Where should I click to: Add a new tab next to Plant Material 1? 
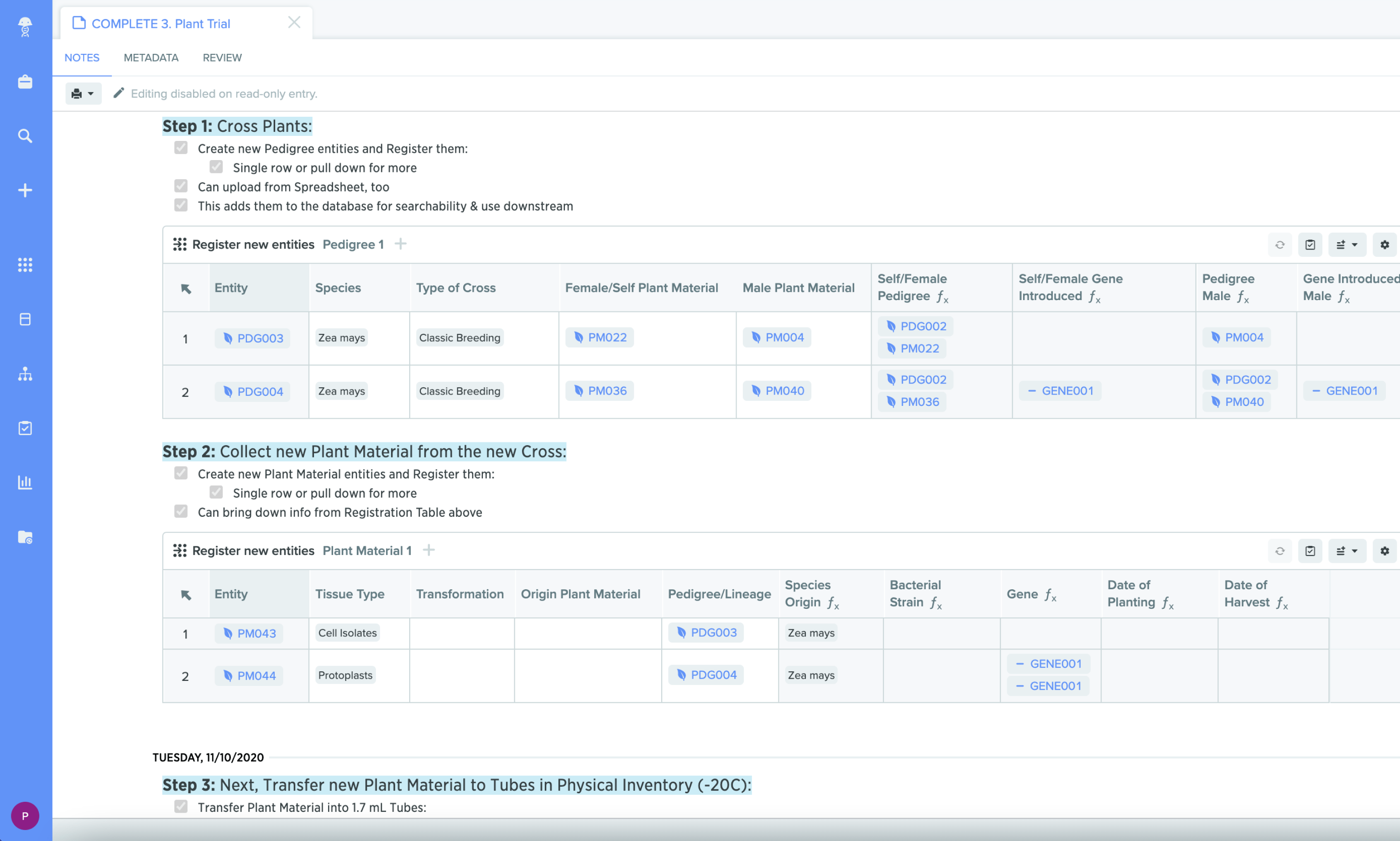[428, 550]
